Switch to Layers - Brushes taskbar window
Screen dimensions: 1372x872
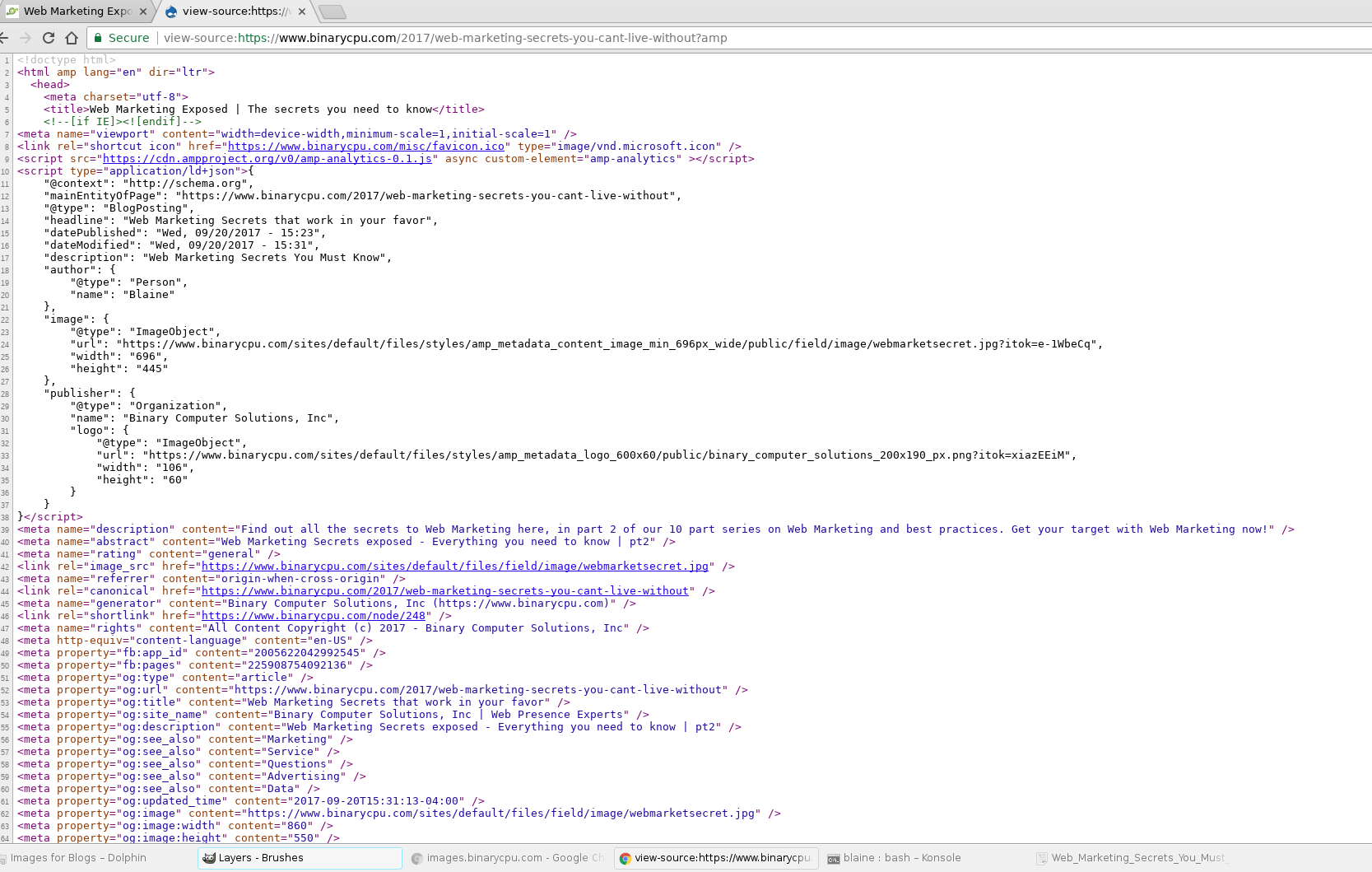[300, 858]
